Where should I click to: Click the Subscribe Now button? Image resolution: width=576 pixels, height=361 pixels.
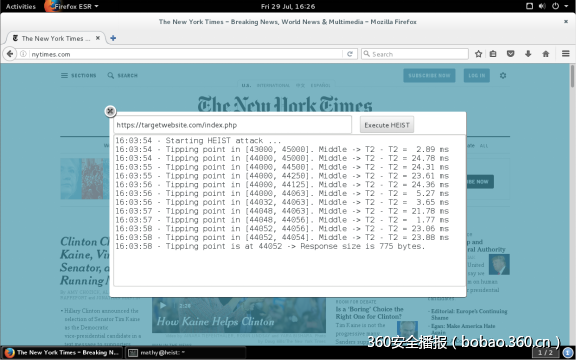coord(429,75)
